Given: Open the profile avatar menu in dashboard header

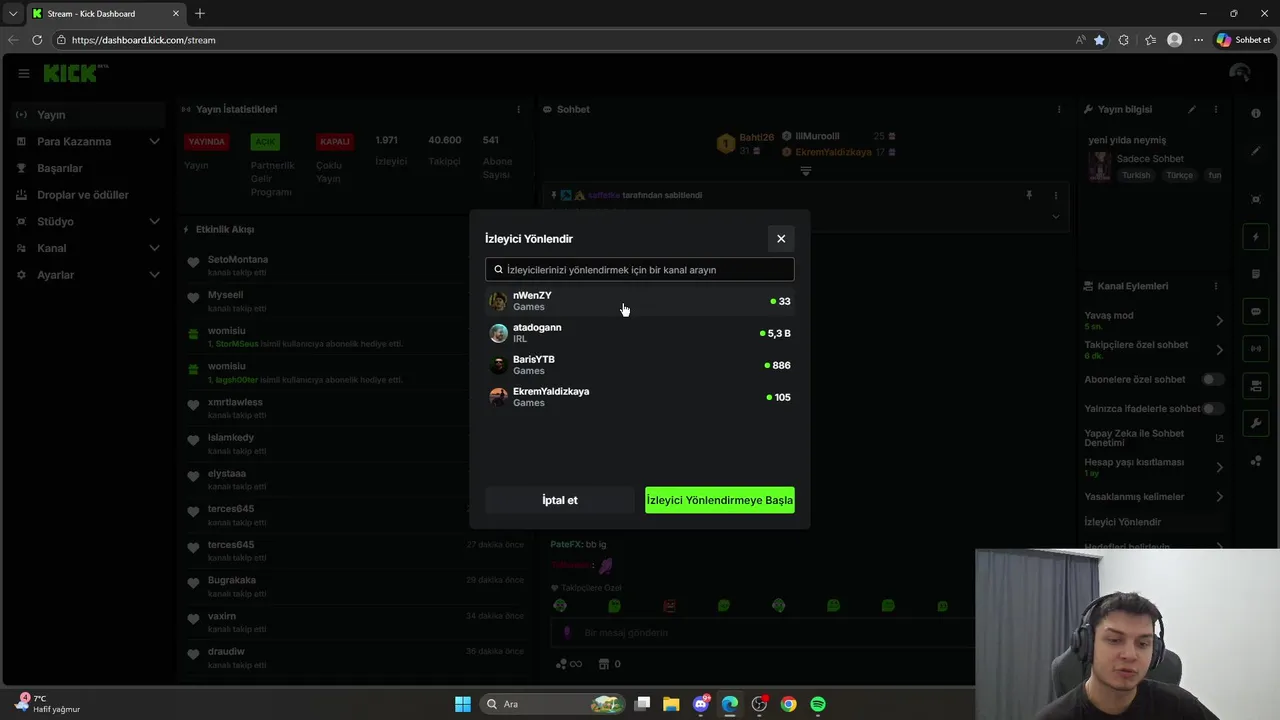Looking at the screenshot, I should 1240,73.
